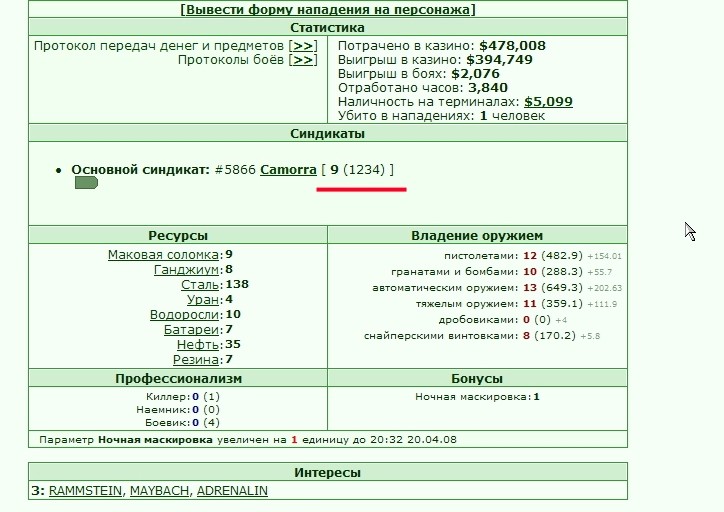Viewport: 724px width, 512px height.
Task: Open battle protocols [>>] link
Action: click(x=303, y=60)
